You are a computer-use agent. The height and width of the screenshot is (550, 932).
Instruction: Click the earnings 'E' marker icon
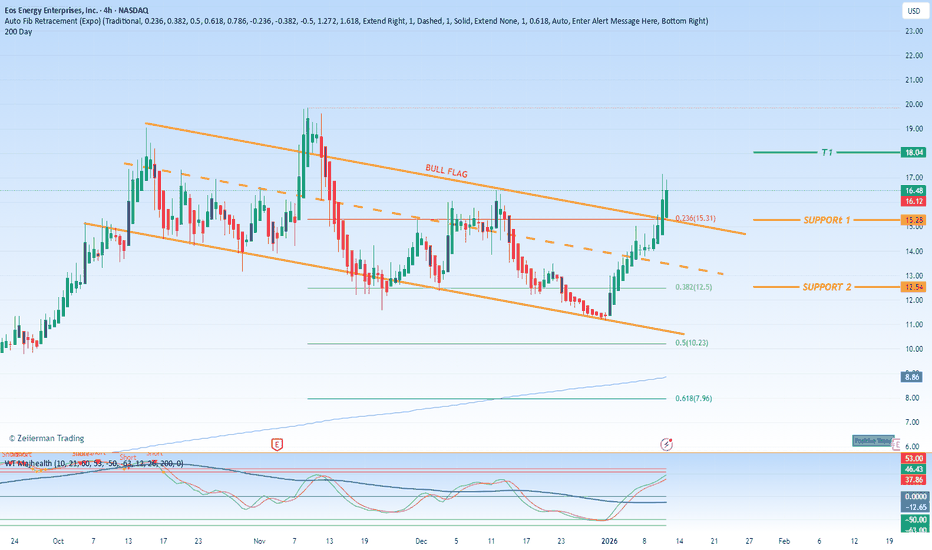click(276, 442)
